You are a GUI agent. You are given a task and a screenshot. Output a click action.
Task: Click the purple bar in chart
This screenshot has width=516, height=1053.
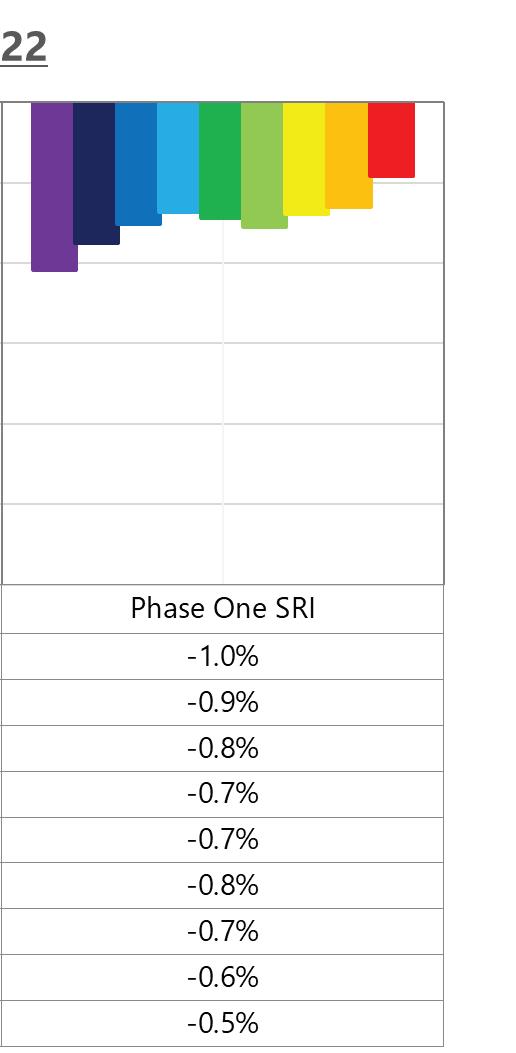point(52,187)
